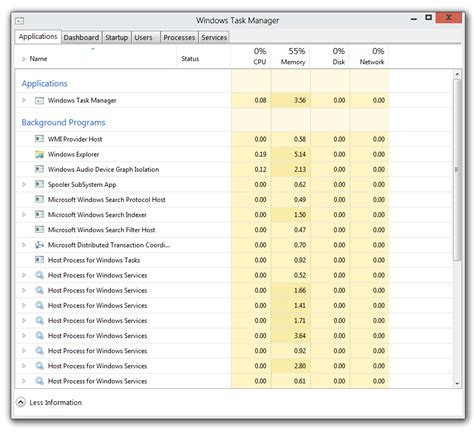Click the Host Process for Windows Tasks icon
Viewport: 474px width, 432px height.
[39, 260]
